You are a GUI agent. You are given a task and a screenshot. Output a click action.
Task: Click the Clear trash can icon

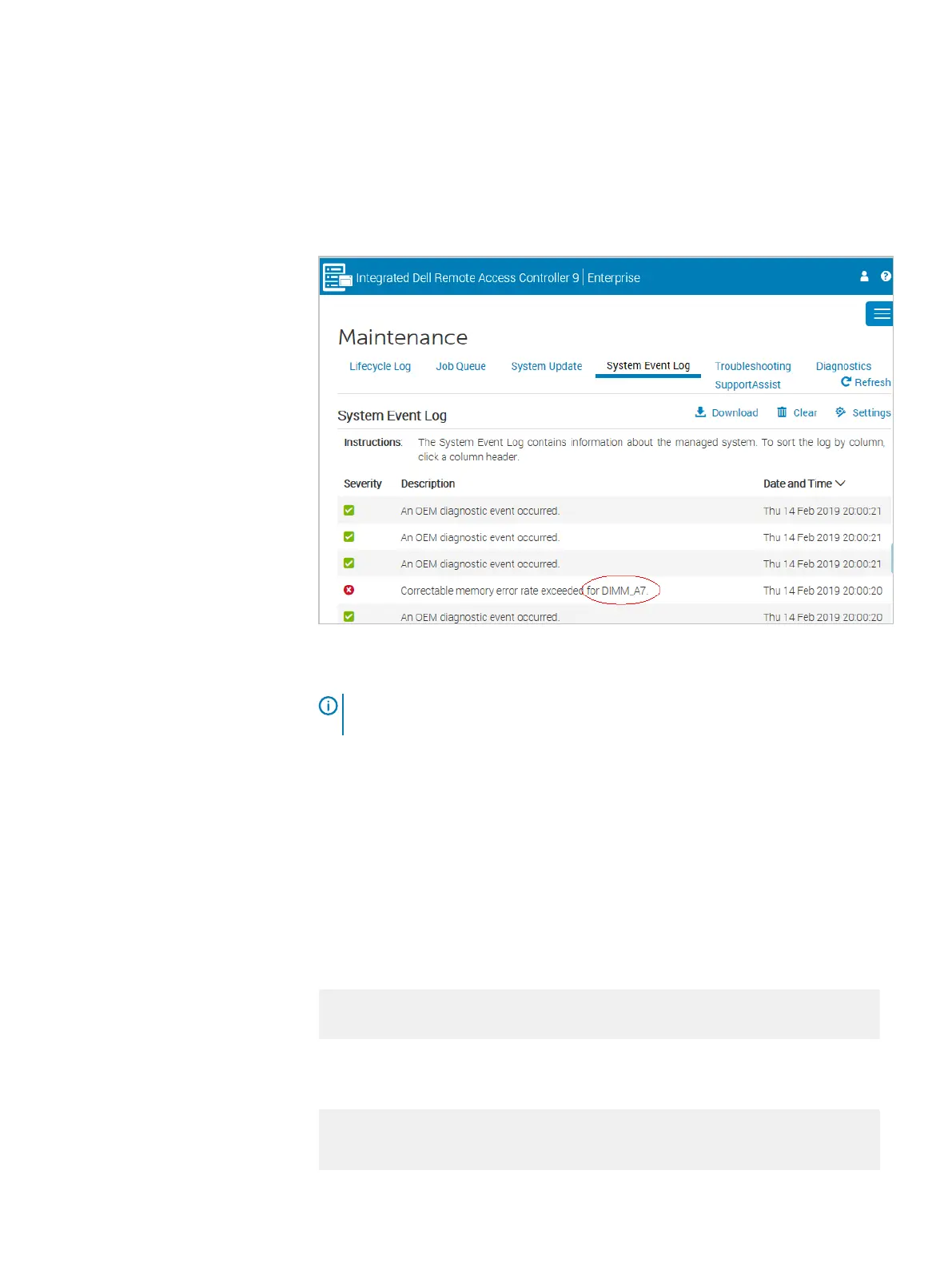coord(782,412)
